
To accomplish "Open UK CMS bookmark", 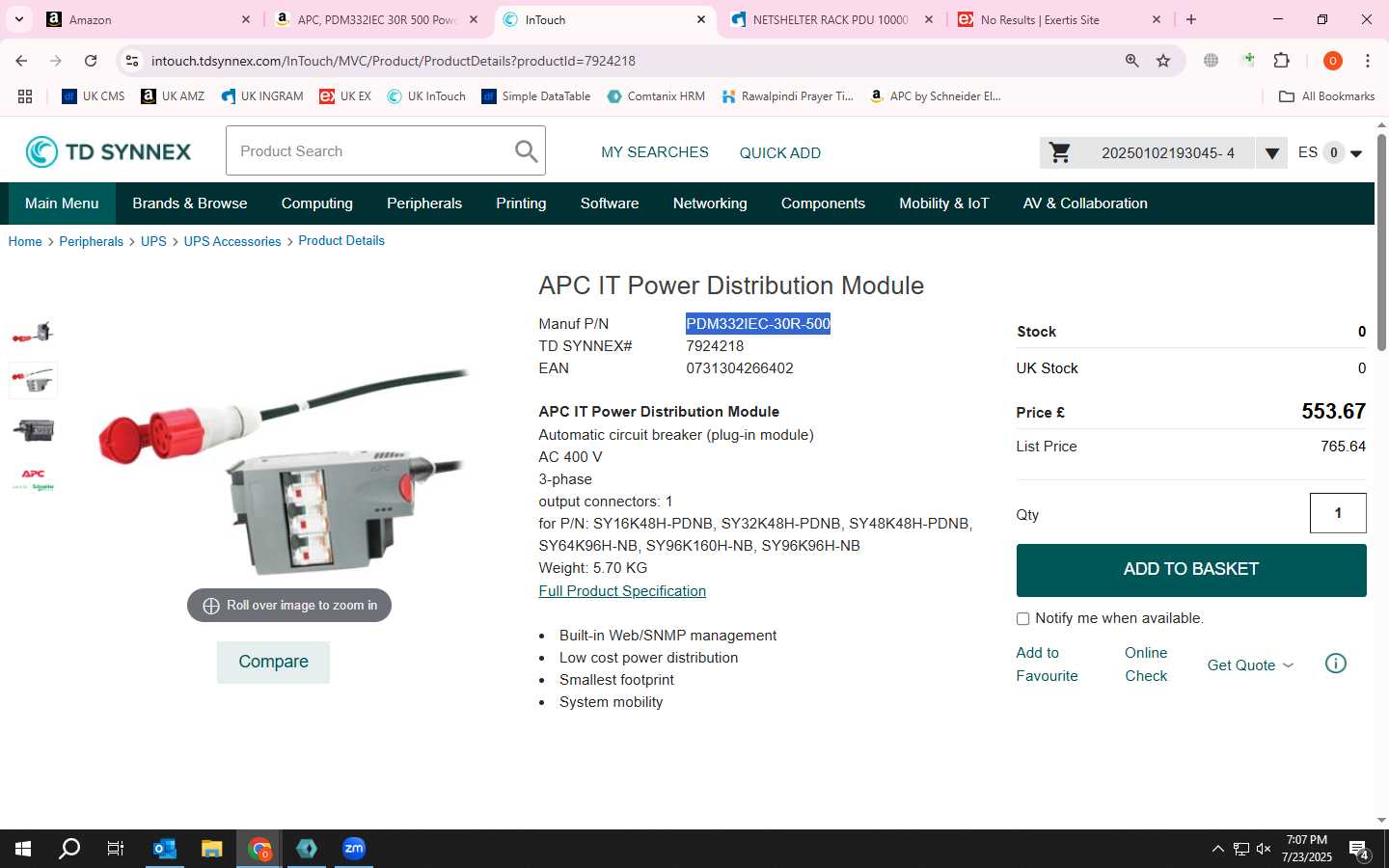I will coord(94,96).
